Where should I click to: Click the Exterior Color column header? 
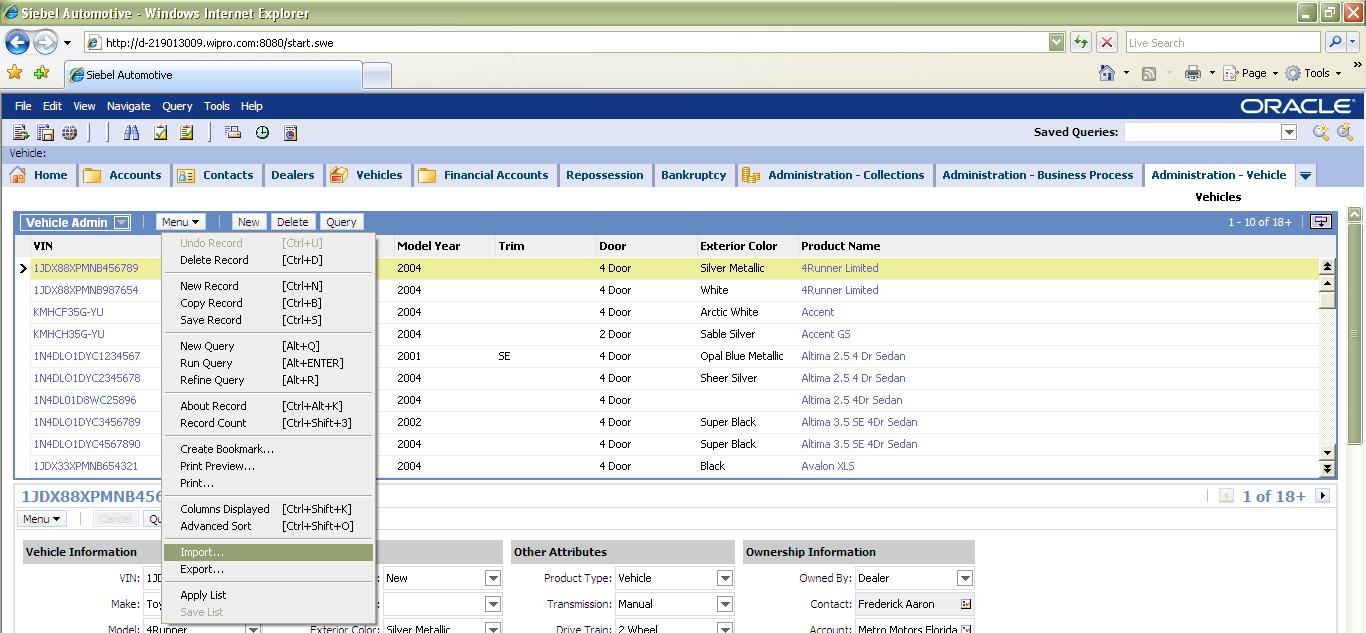pos(739,246)
